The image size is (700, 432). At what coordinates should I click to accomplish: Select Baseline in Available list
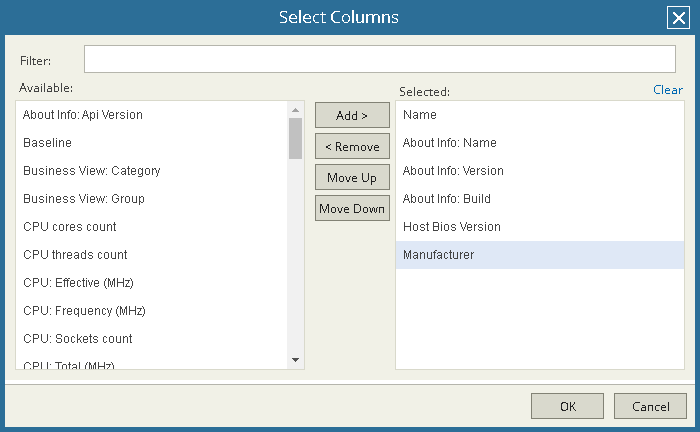click(x=48, y=143)
